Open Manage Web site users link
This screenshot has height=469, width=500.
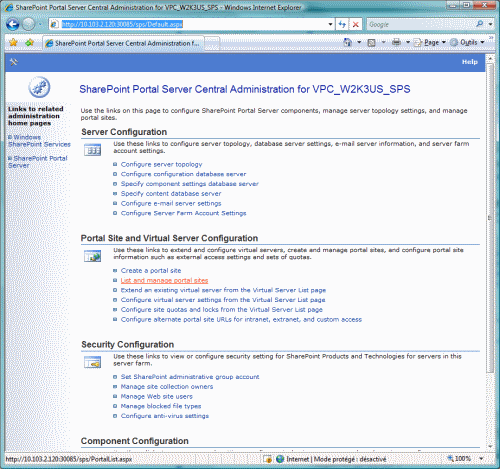[x=156, y=396]
